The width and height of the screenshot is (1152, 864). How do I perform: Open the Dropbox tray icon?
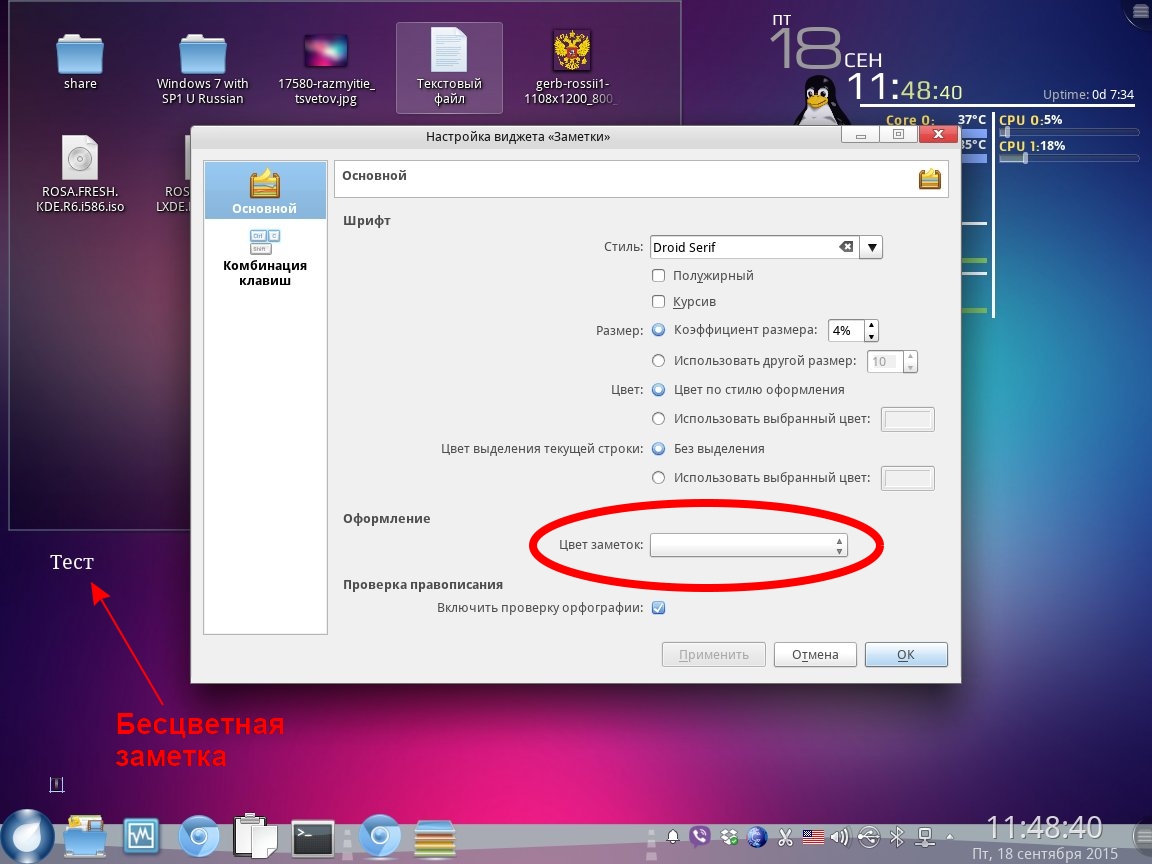pos(729,836)
